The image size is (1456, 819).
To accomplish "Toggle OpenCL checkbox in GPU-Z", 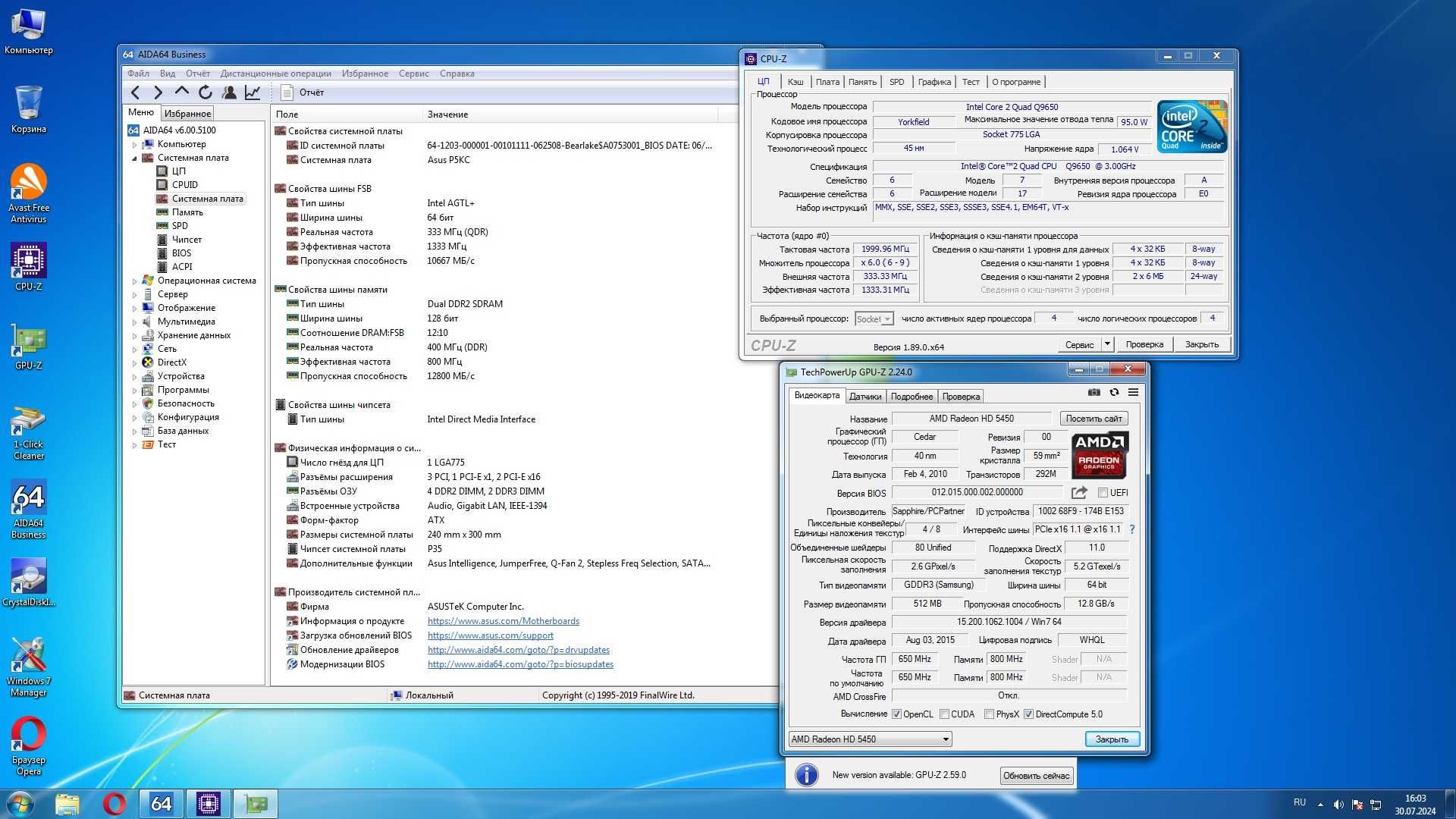I will [x=897, y=714].
